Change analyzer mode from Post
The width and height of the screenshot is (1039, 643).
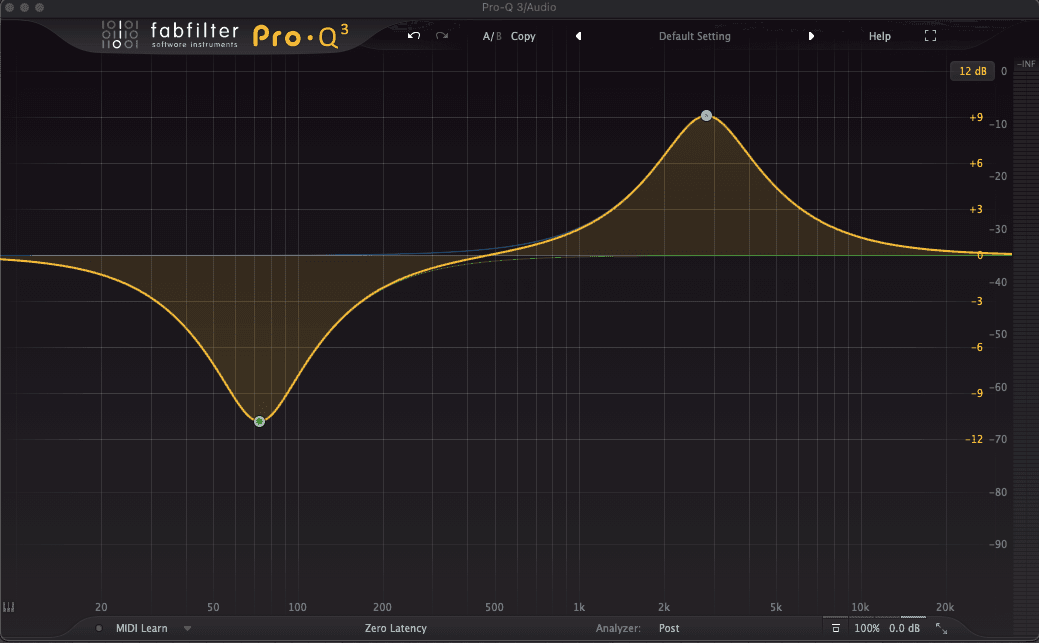[669, 628]
